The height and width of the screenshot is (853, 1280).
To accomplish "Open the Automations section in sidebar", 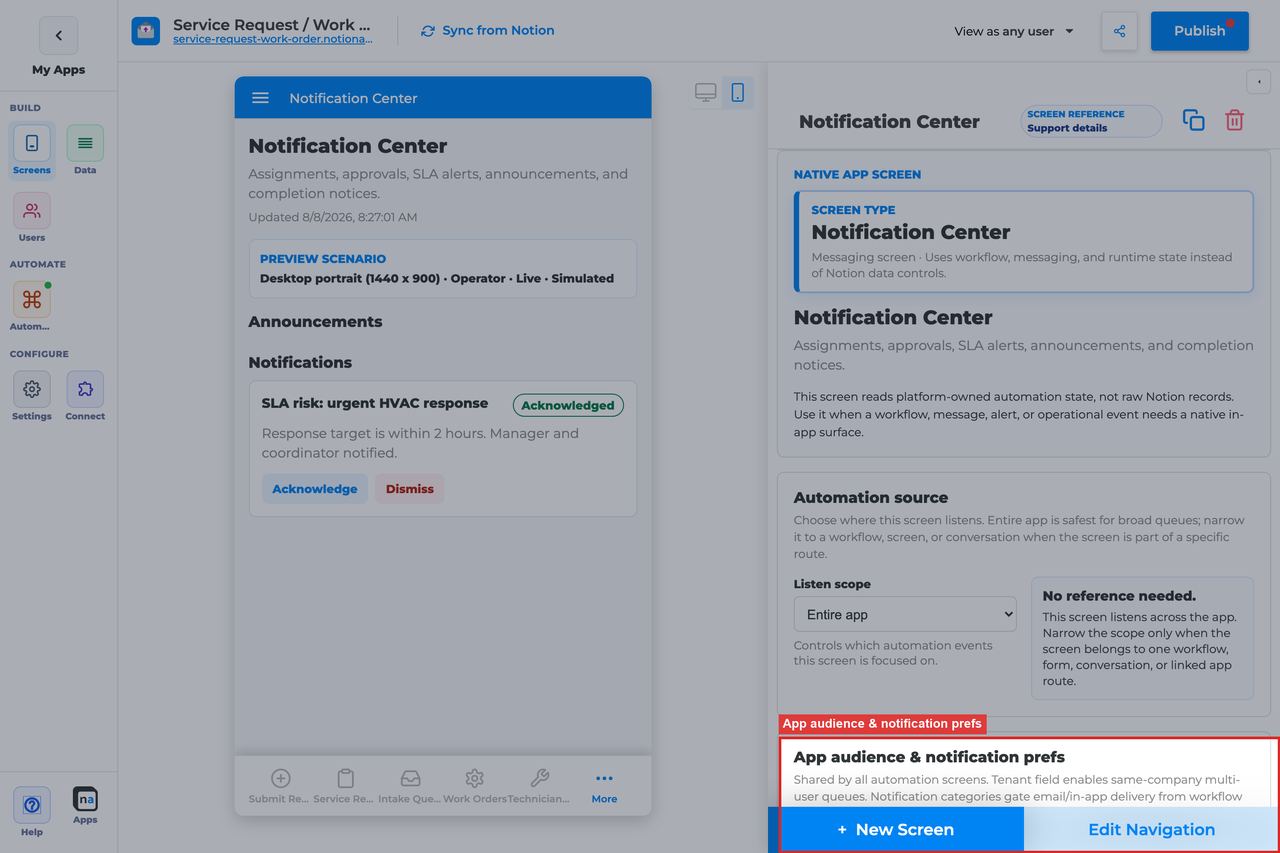I will [x=32, y=307].
